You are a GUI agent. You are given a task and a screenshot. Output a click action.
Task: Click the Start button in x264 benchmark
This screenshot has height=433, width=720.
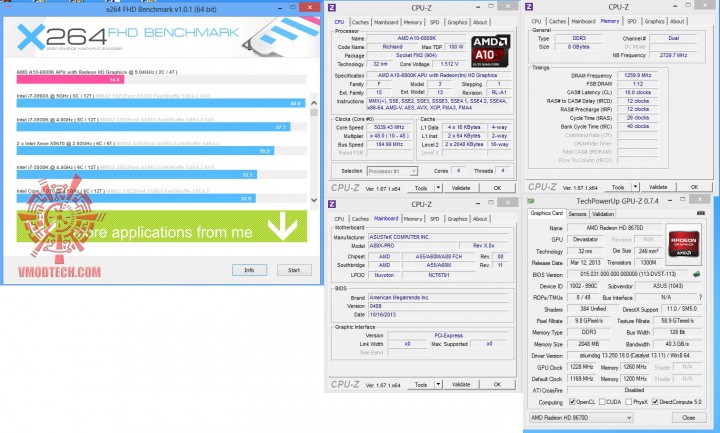pyautogui.click(x=294, y=270)
